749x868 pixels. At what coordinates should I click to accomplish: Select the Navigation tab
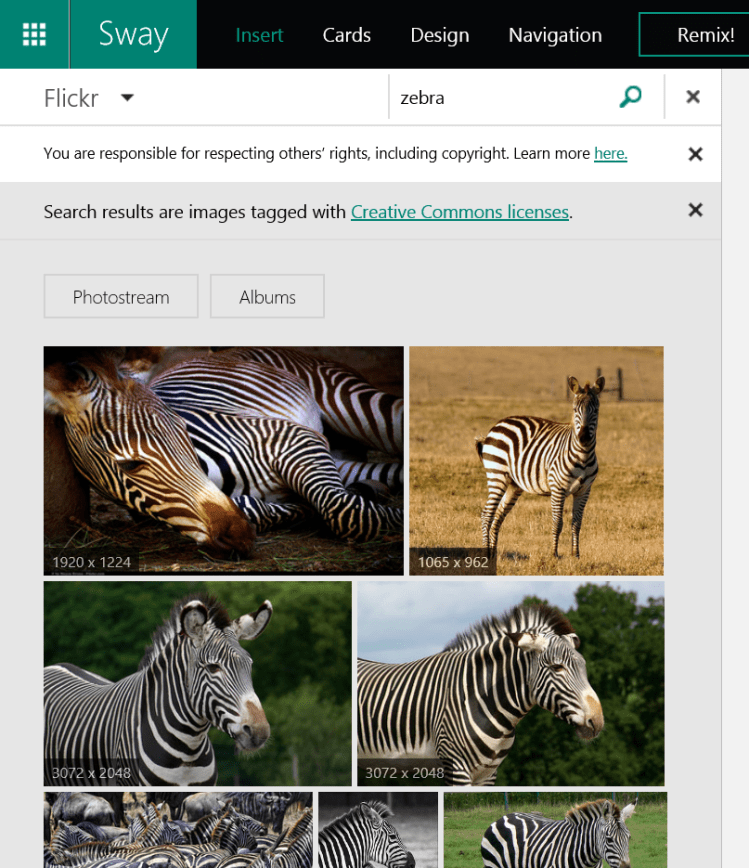click(x=555, y=35)
